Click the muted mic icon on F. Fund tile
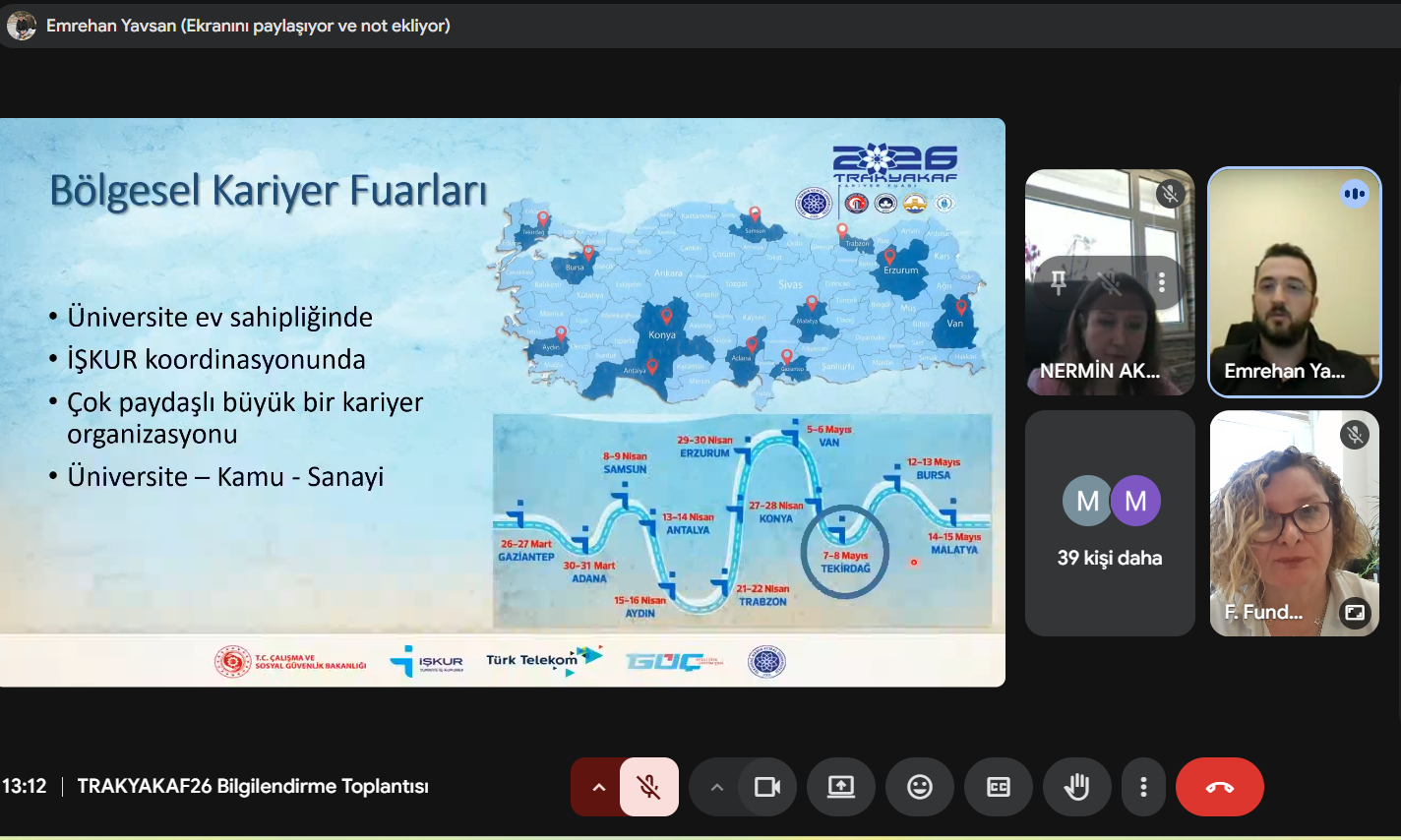The width and height of the screenshot is (1401, 840). pyautogui.click(x=1355, y=435)
